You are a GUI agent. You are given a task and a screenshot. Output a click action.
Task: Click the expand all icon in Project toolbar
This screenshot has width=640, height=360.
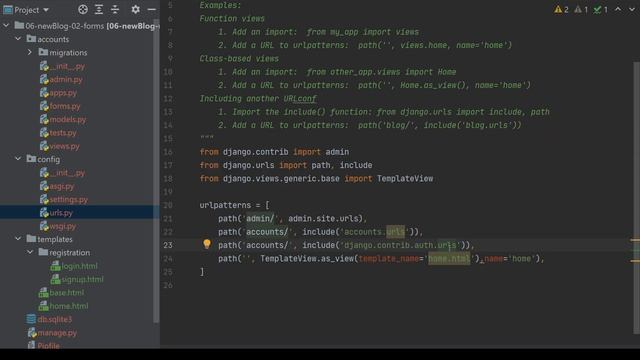pos(99,9)
